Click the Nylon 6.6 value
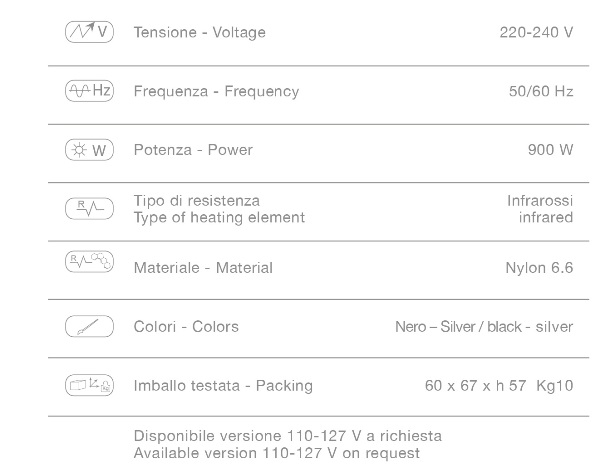 [540, 268]
